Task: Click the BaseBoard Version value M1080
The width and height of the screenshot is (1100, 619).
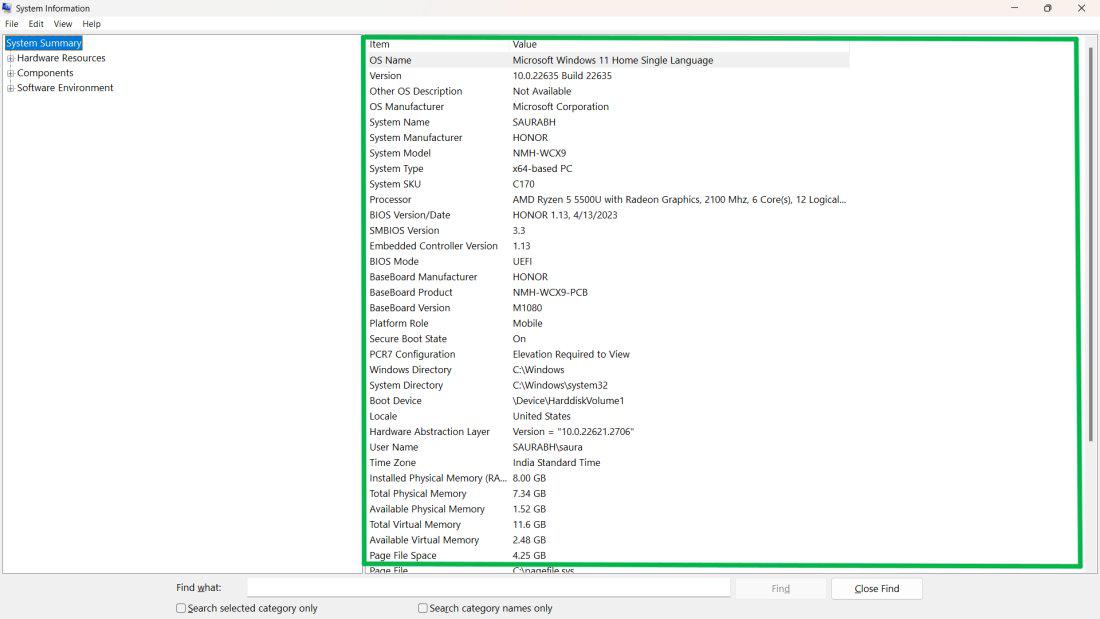Action: coord(527,307)
